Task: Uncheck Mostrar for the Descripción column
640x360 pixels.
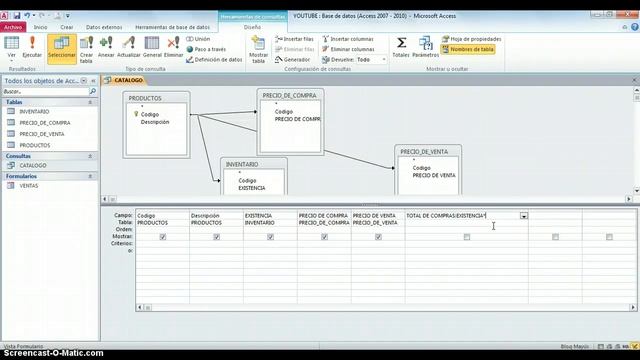Action: point(217,237)
